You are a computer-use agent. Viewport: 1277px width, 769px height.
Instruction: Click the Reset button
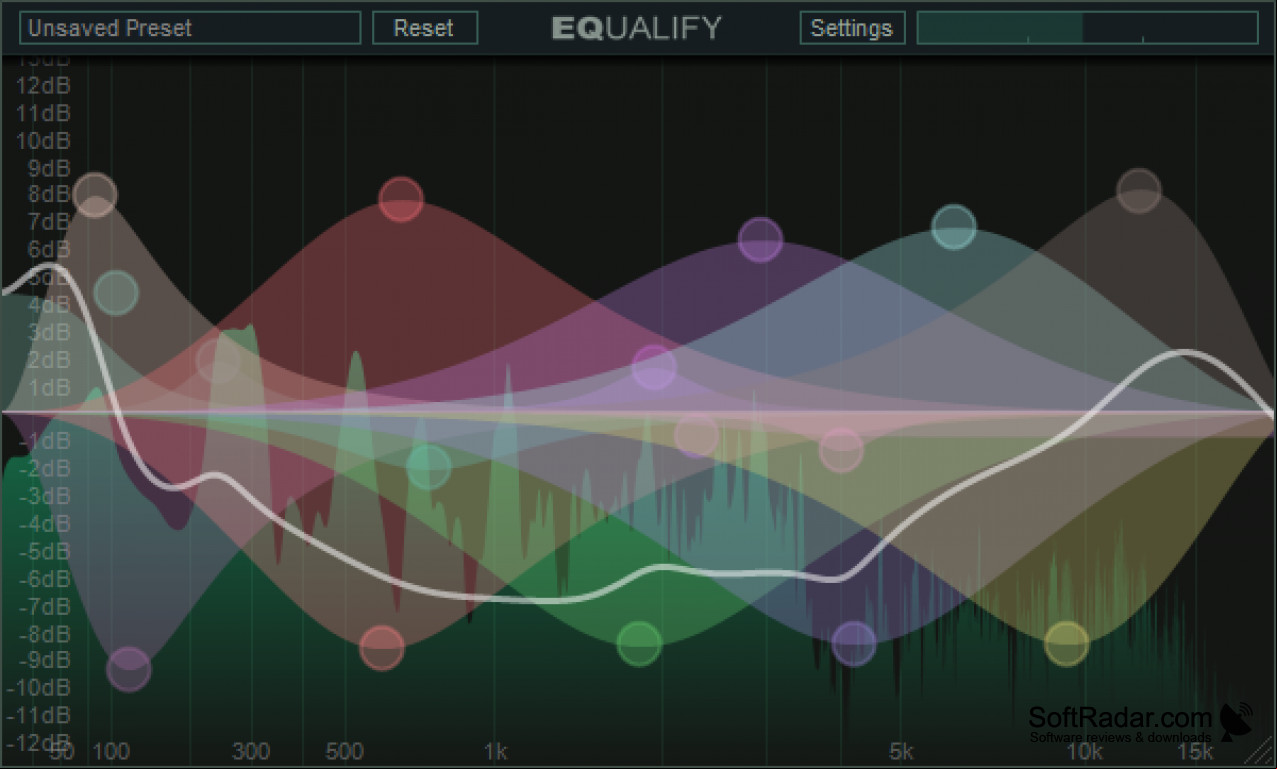[x=425, y=28]
